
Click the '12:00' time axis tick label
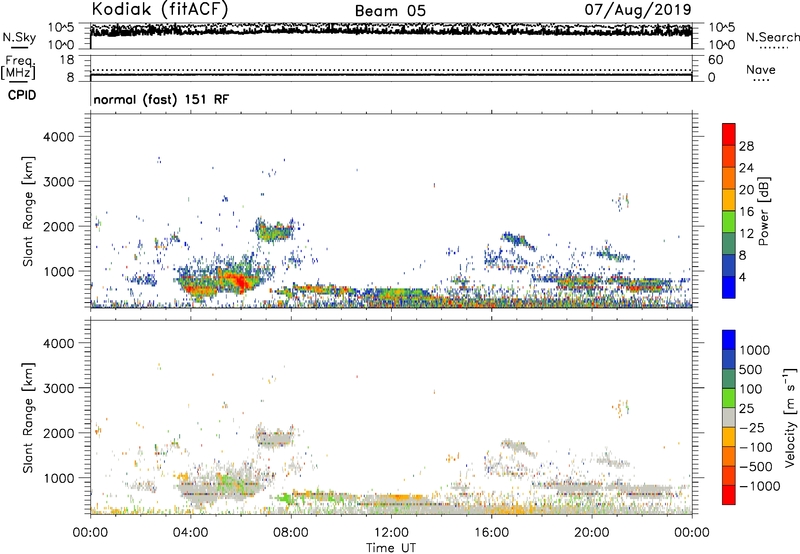(x=391, y=533)
